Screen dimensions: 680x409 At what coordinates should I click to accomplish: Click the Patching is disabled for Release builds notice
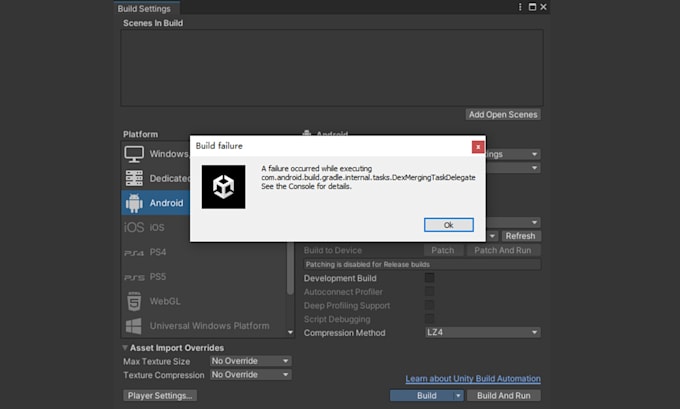coord(422,264)
